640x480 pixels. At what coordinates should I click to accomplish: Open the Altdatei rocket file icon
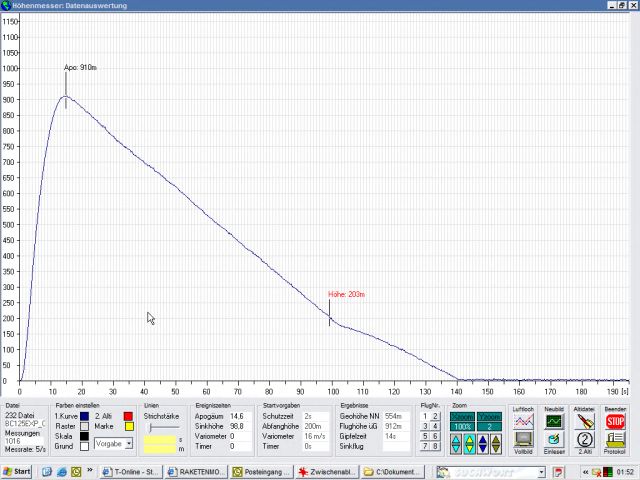(x=585, y=422)
